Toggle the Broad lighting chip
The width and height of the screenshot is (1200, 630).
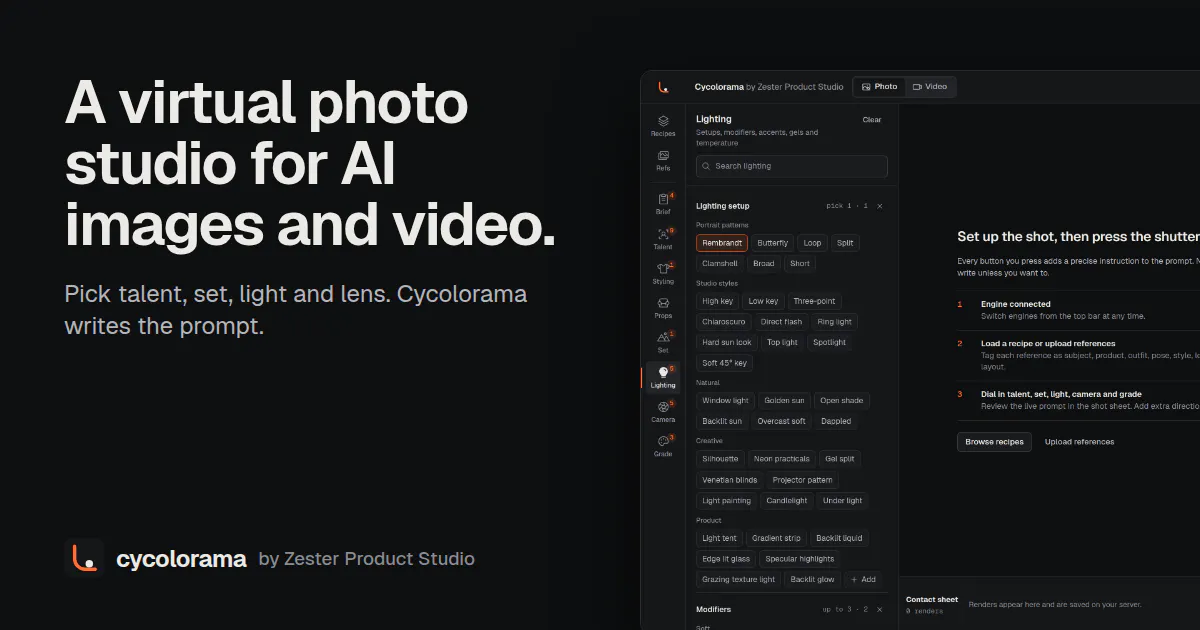[764, 264]
